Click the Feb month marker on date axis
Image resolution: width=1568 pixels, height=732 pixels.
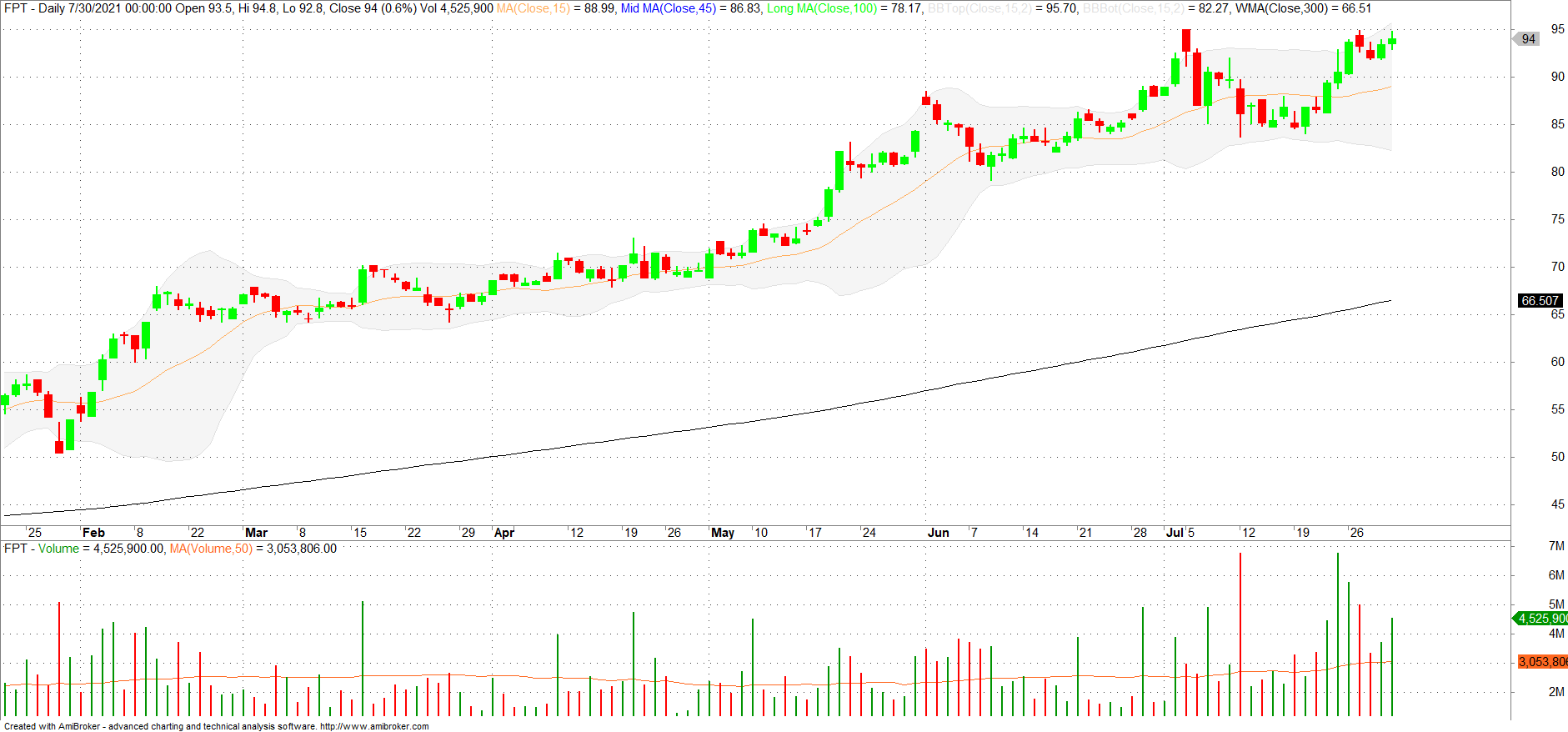point(93,533)
